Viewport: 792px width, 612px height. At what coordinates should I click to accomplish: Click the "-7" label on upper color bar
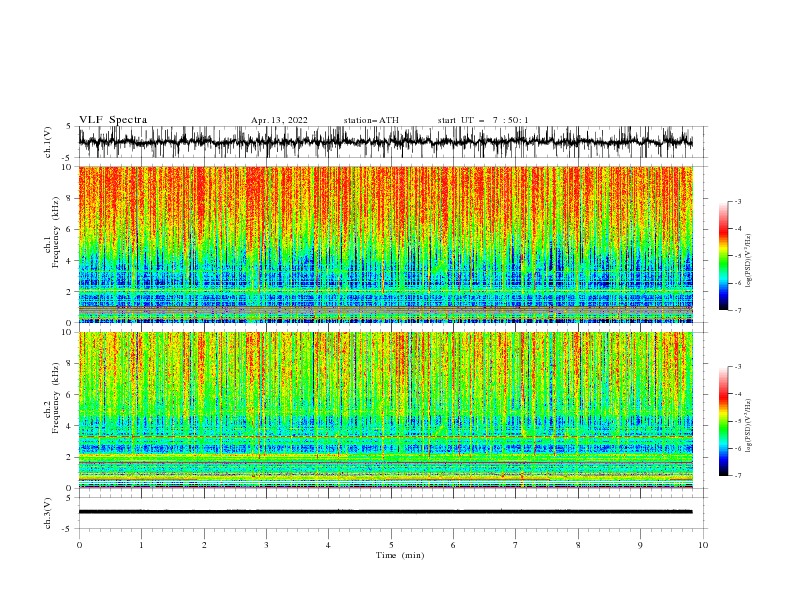737,310
